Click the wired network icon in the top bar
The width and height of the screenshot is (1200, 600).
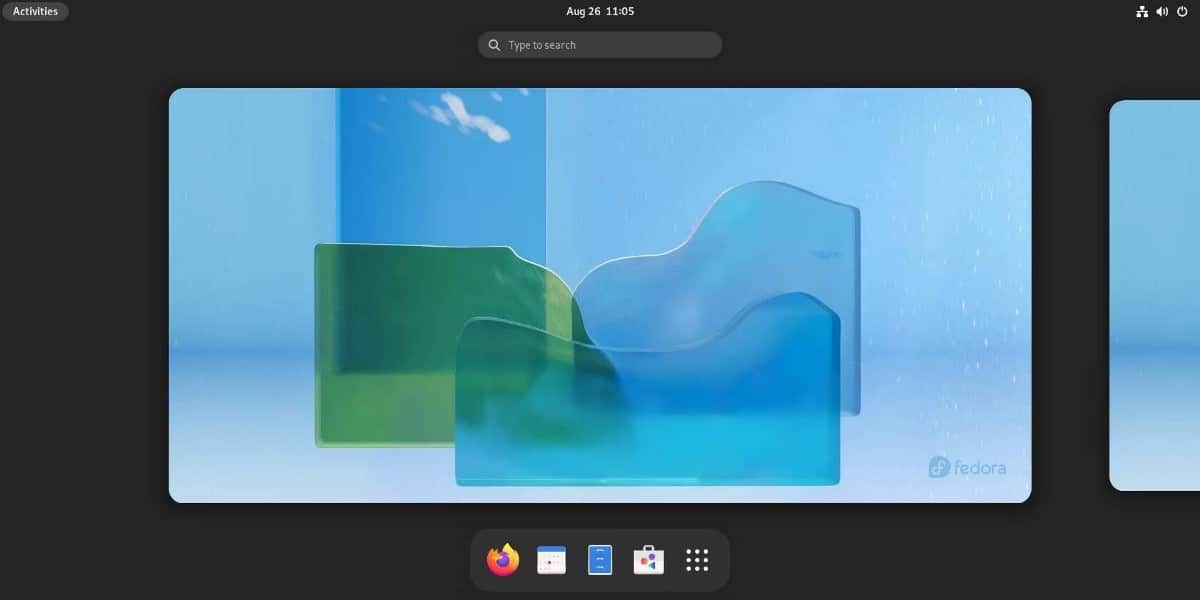coord(1143,11)
